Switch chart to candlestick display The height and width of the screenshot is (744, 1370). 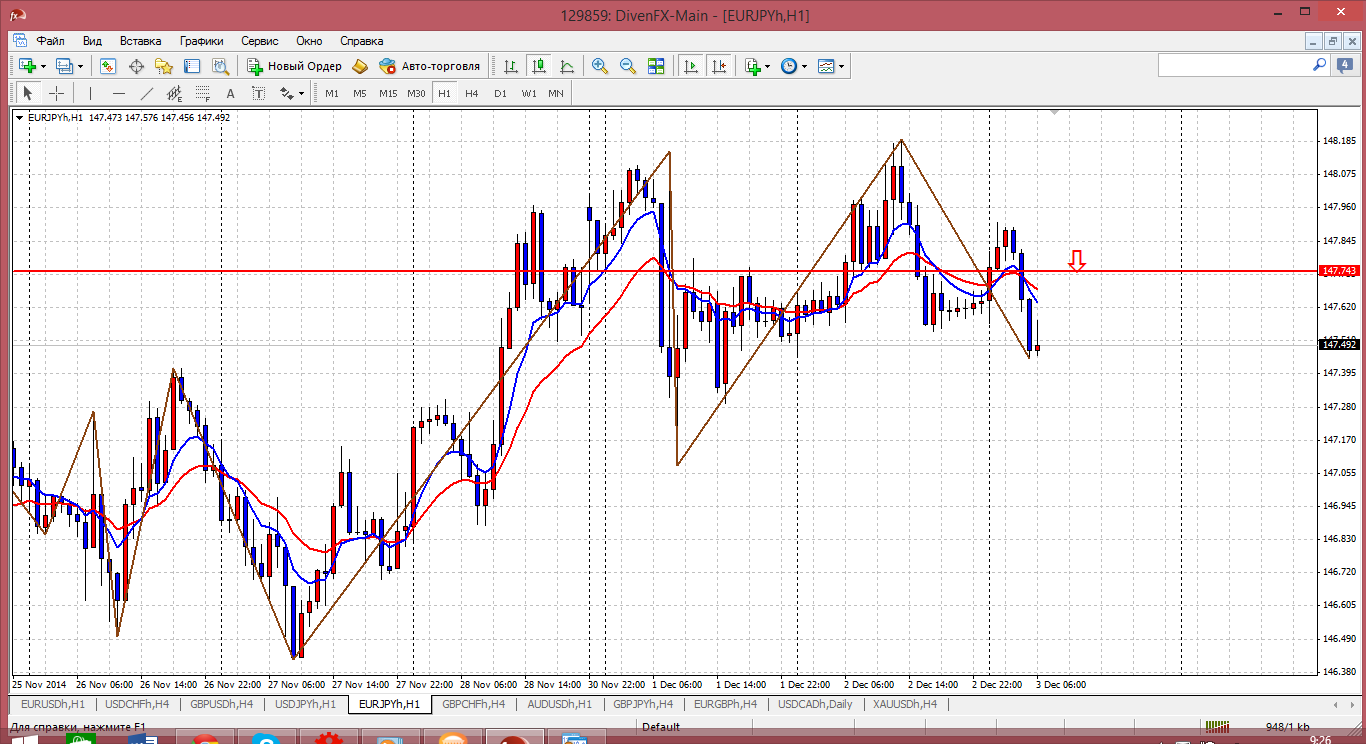[x=539, y=66]
